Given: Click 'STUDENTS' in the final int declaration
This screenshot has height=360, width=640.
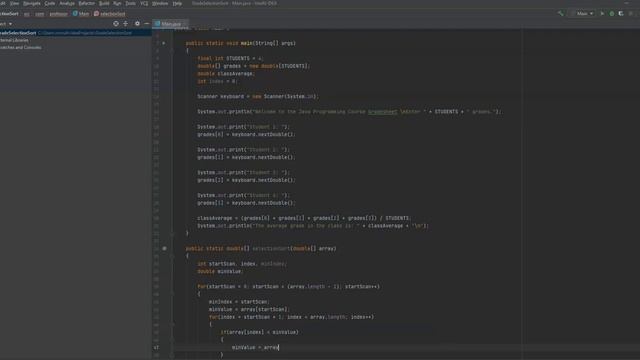Looking at the screenshot, I should point(238,58).
